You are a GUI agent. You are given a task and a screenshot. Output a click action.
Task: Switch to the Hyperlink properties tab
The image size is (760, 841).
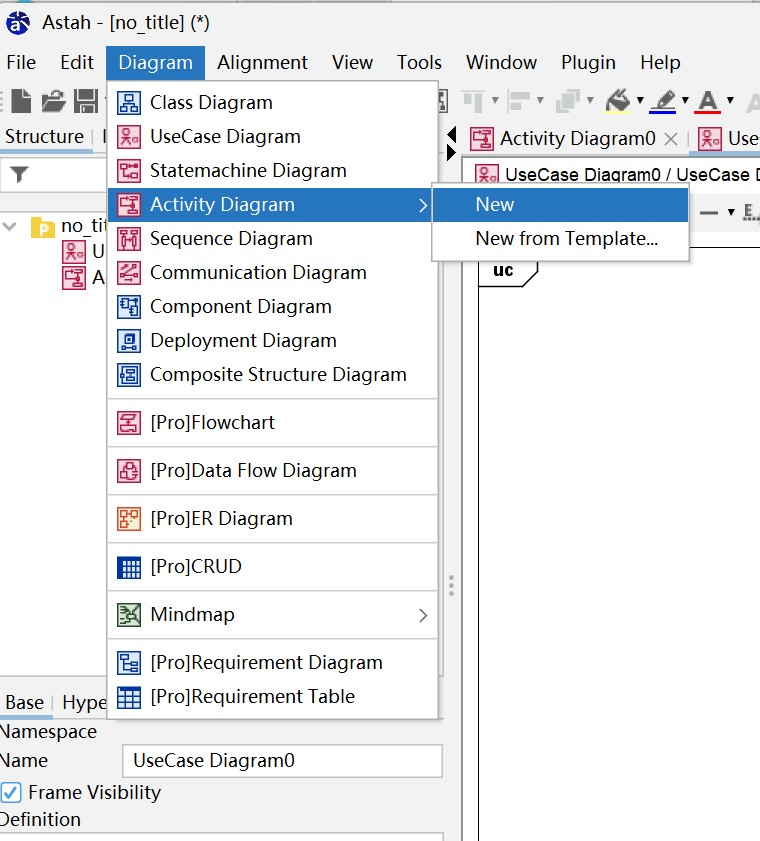click(x=84, y=702)
